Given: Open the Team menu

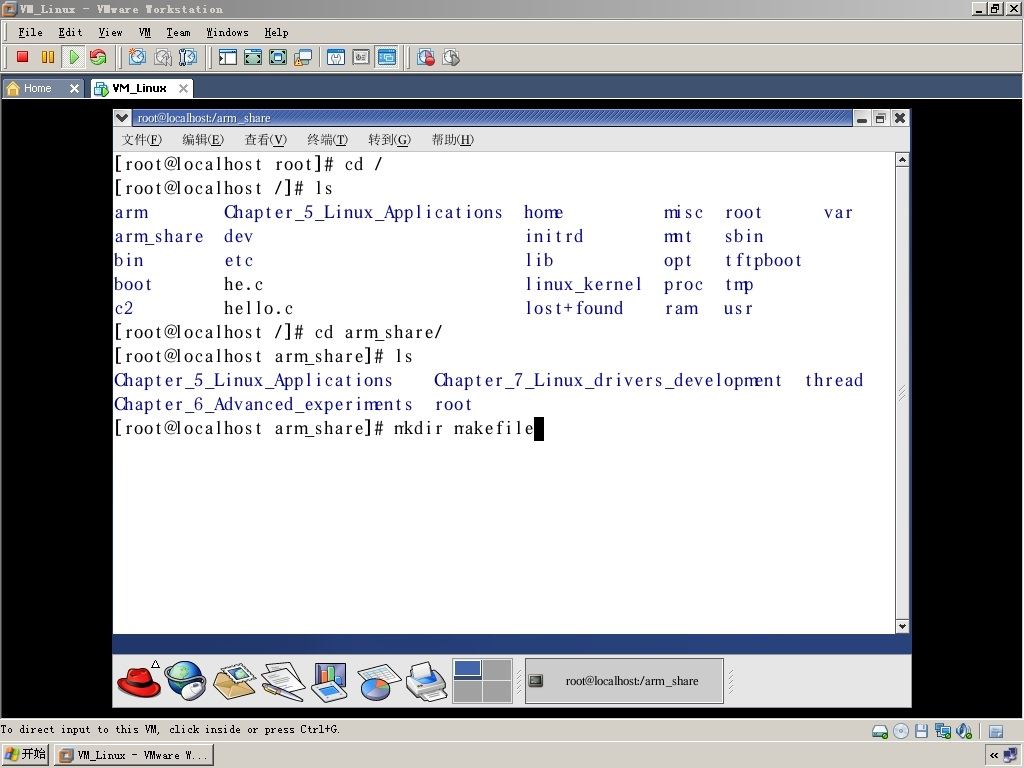Looking at the screenshot, I should click(178, 32).
